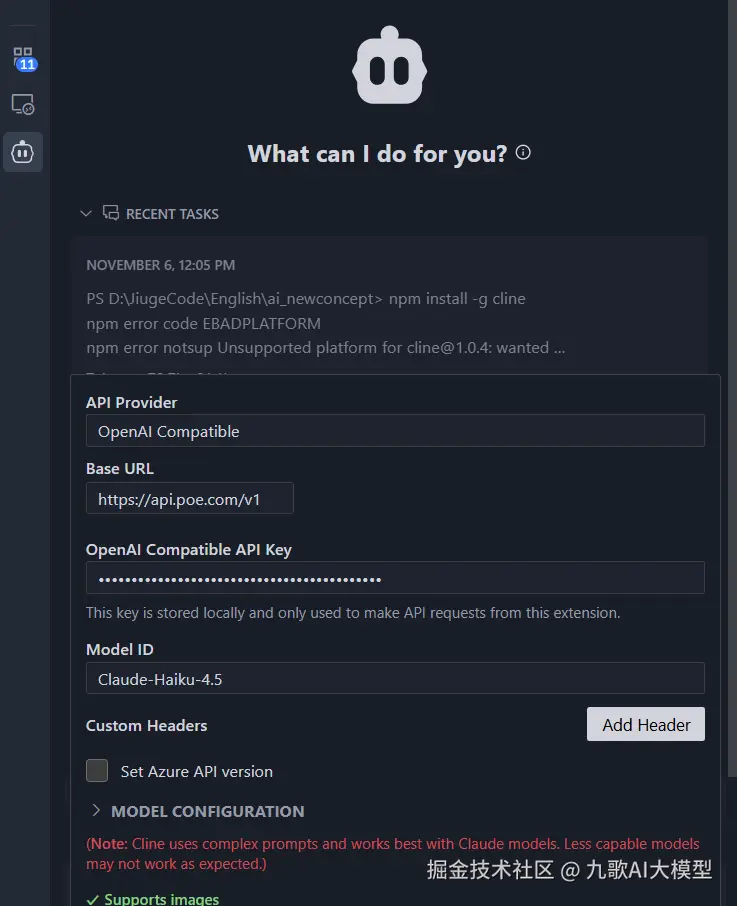Viewport: 737px width, 906px height.
Task: Click the history icon beside Recent Tasks
Action: pos(111,214)
